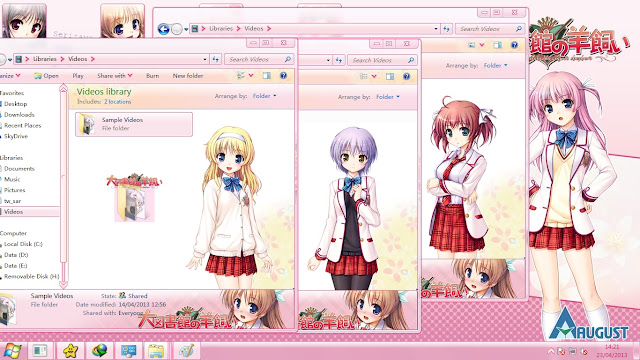Change view icon in the middle window toolbar

364,76
